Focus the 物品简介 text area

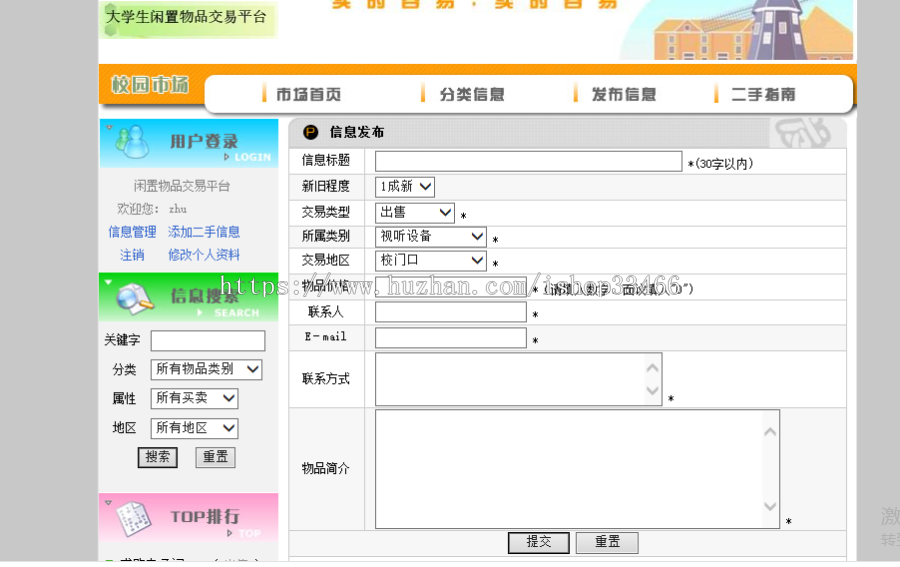[577, 469]
